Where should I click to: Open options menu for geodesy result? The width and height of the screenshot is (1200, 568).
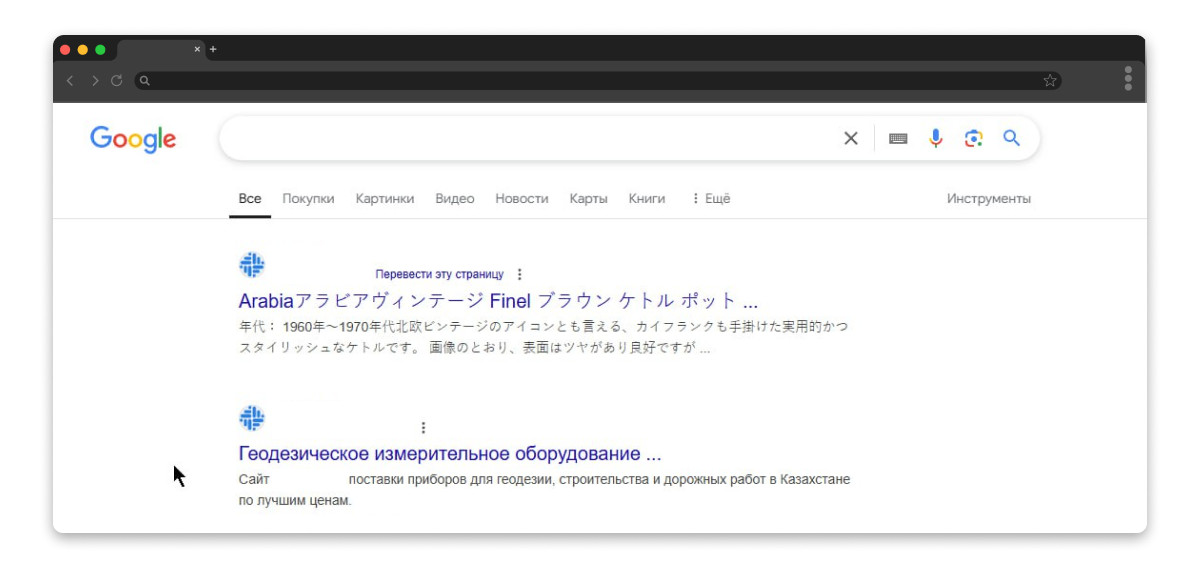pos(423,428)
